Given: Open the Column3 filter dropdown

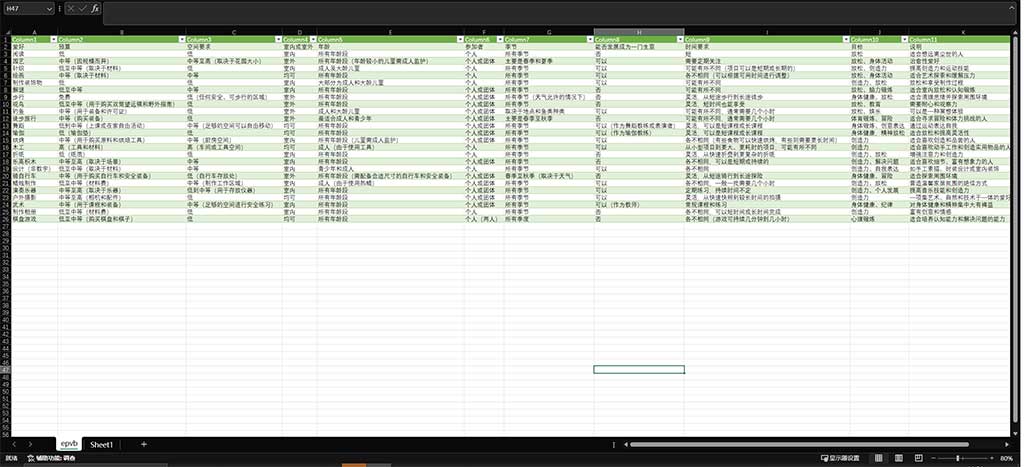Looking at the screenshot, I should (279, 39).
